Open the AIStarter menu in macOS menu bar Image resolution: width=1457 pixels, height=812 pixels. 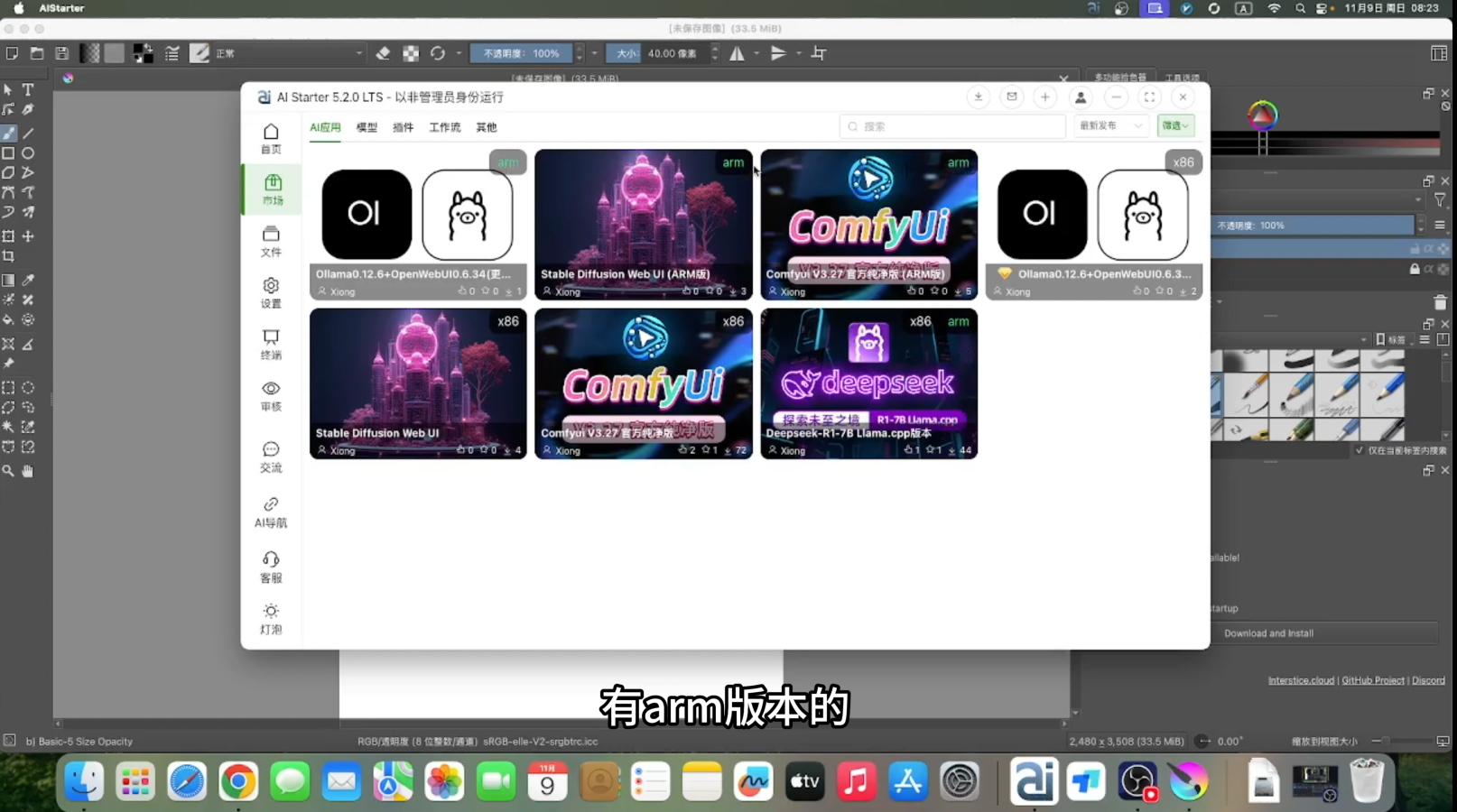[x=61, y=8]
